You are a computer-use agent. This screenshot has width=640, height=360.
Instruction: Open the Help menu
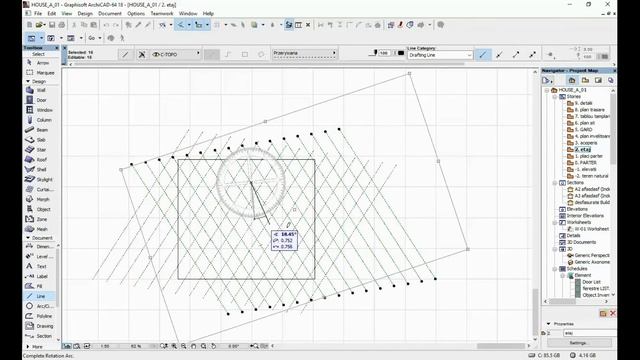[208, 13]
